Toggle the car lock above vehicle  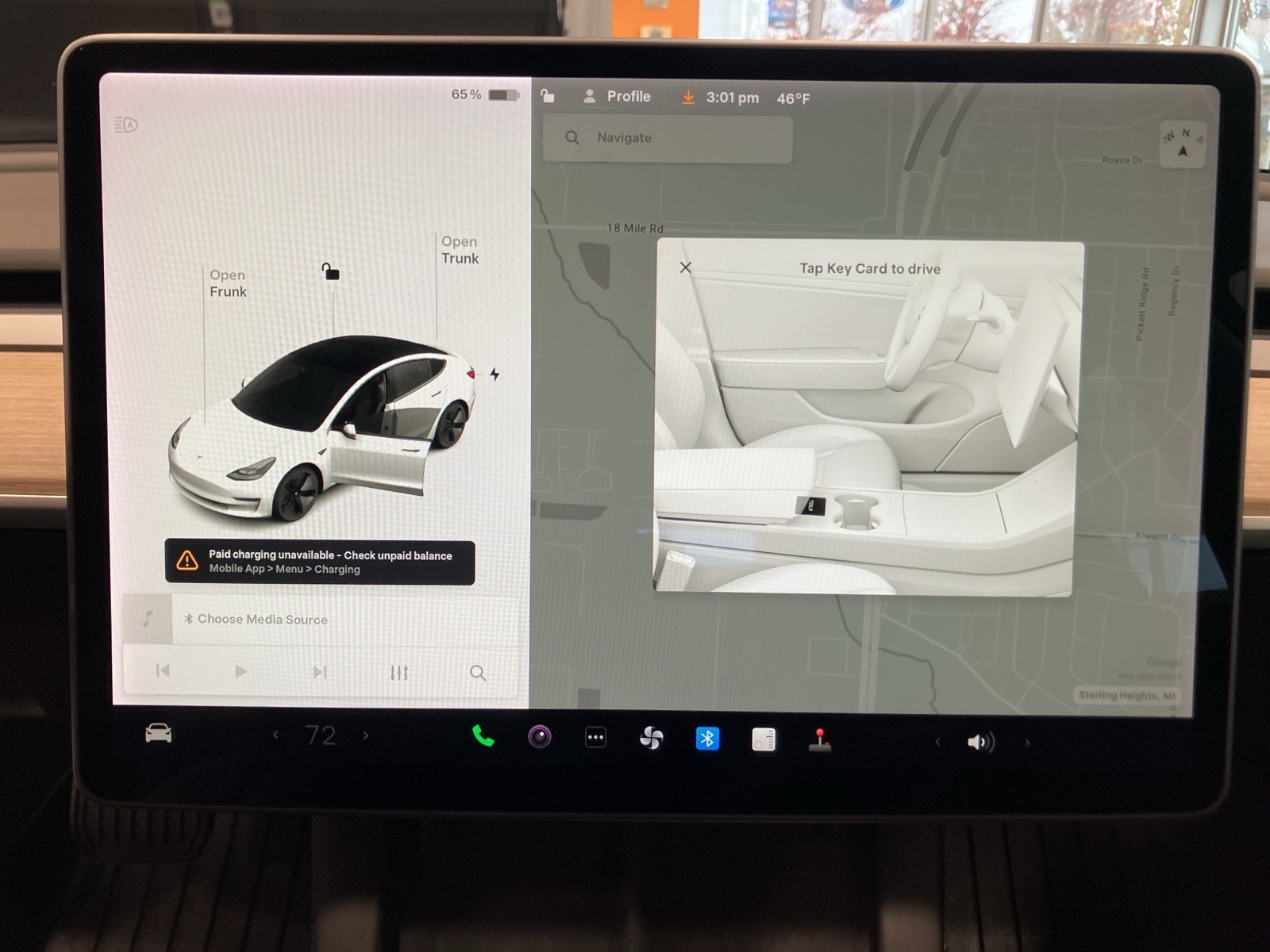coord(330,272)
